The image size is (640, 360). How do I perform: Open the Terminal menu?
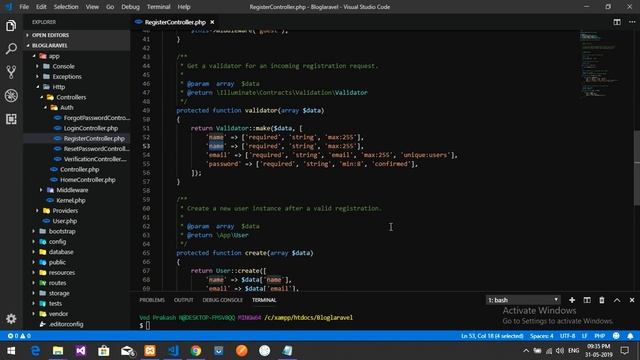tap(158, 7)
